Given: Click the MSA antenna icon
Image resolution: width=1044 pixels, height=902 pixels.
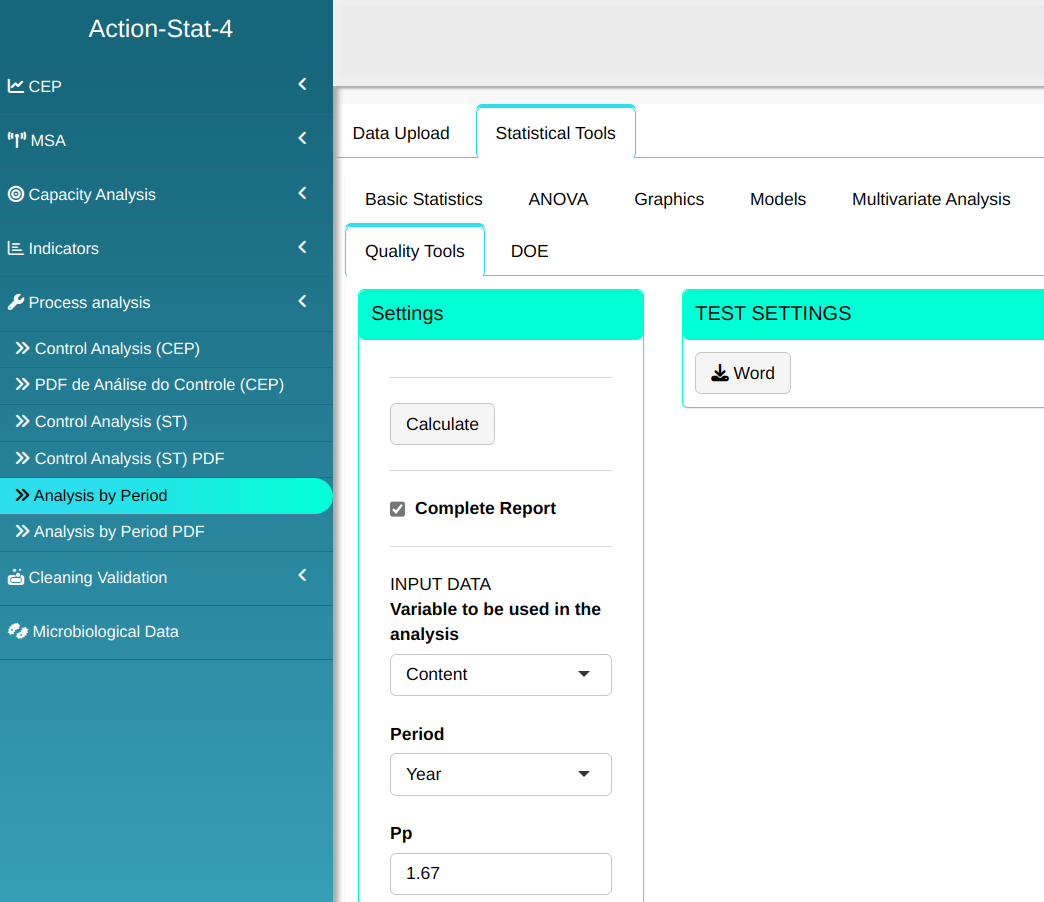Looking at the screenshot, I should tap(17, 140).
